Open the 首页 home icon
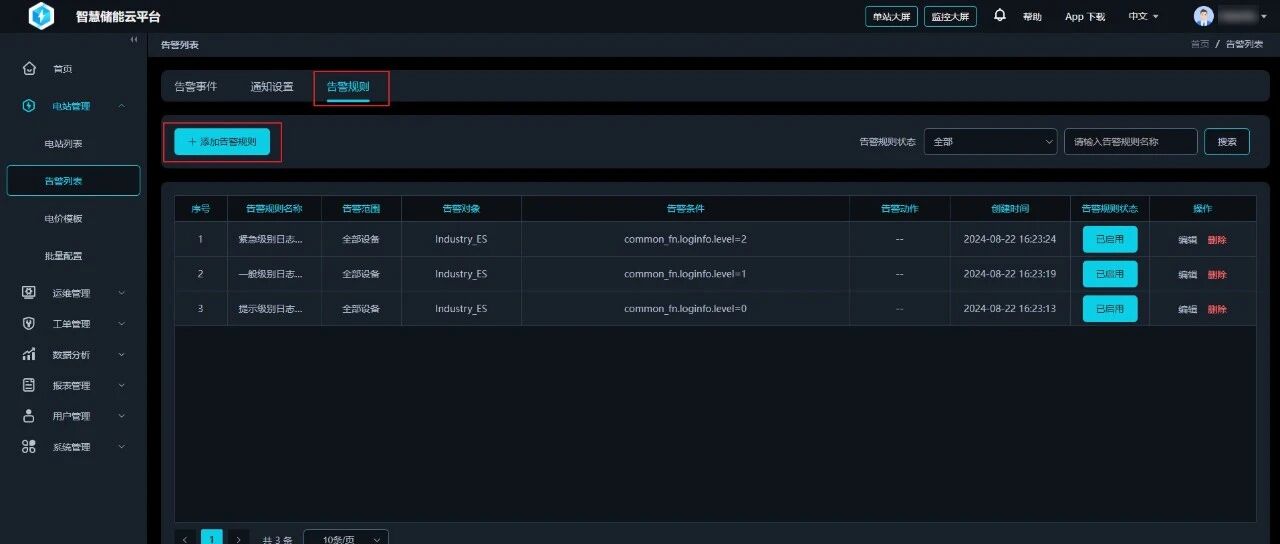 tap(29, 69)
